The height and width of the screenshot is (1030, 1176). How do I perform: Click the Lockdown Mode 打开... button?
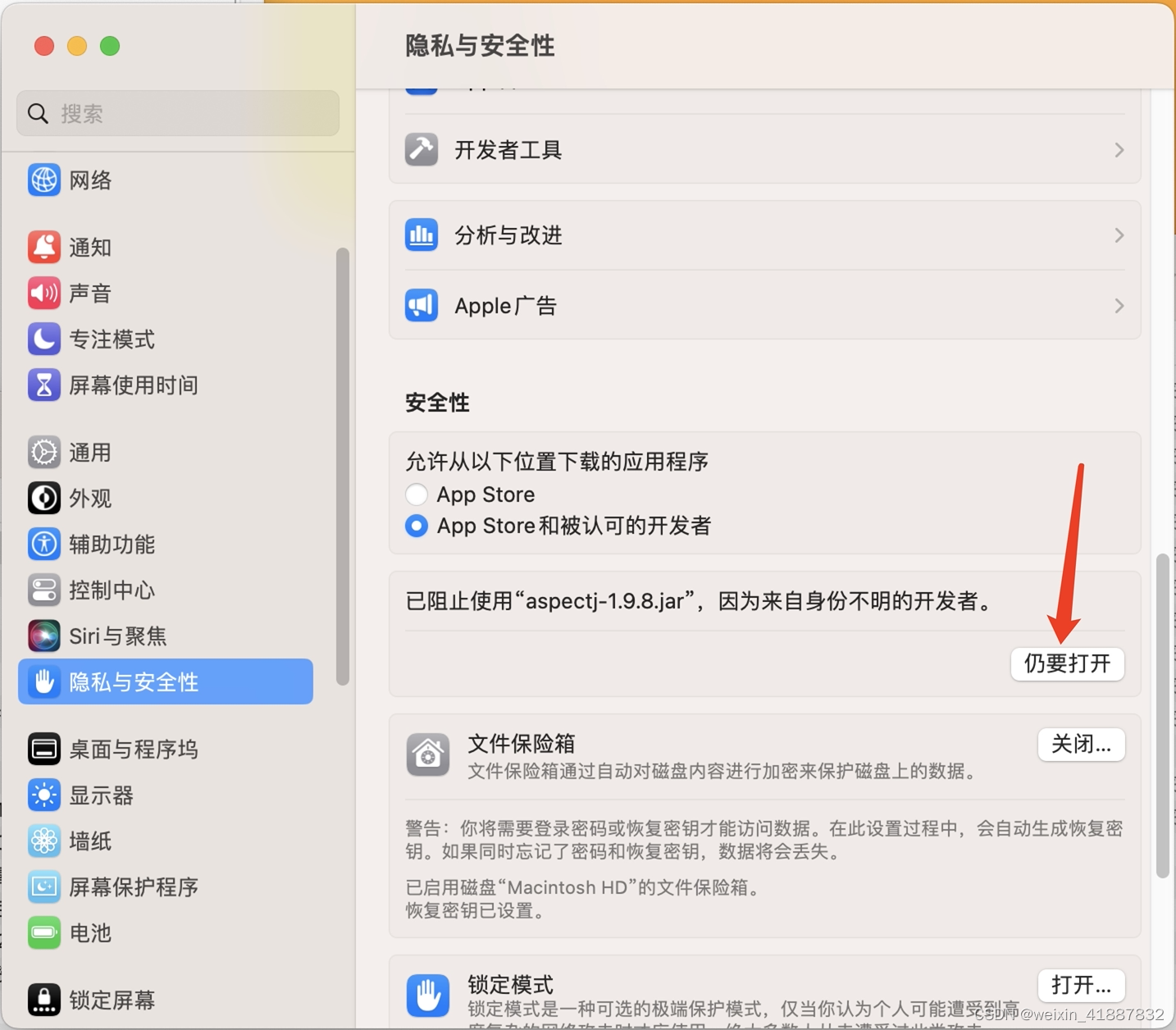tap(1081, 985)
